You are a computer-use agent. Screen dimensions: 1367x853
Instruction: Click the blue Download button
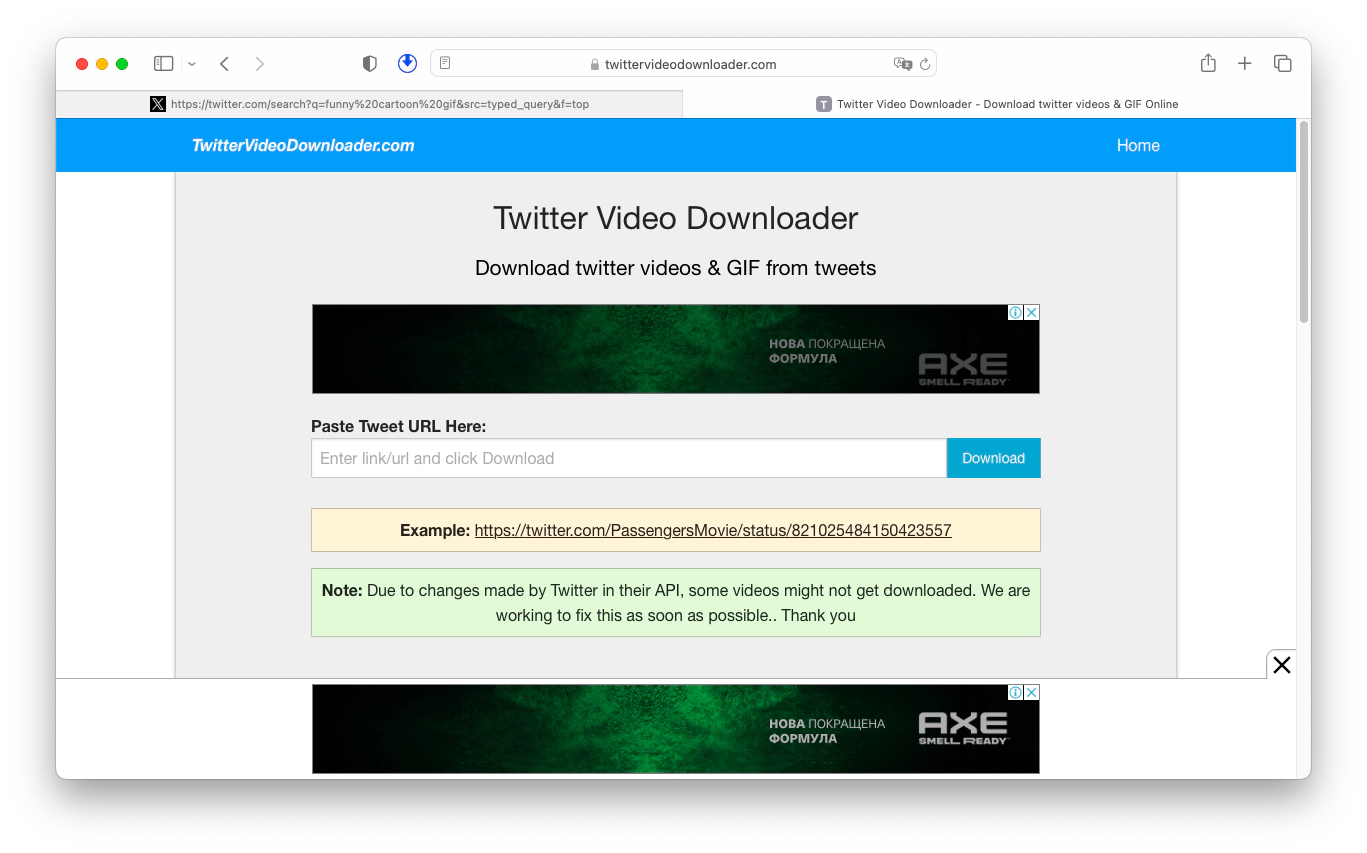pyautogui.click(x=993, y=458)
